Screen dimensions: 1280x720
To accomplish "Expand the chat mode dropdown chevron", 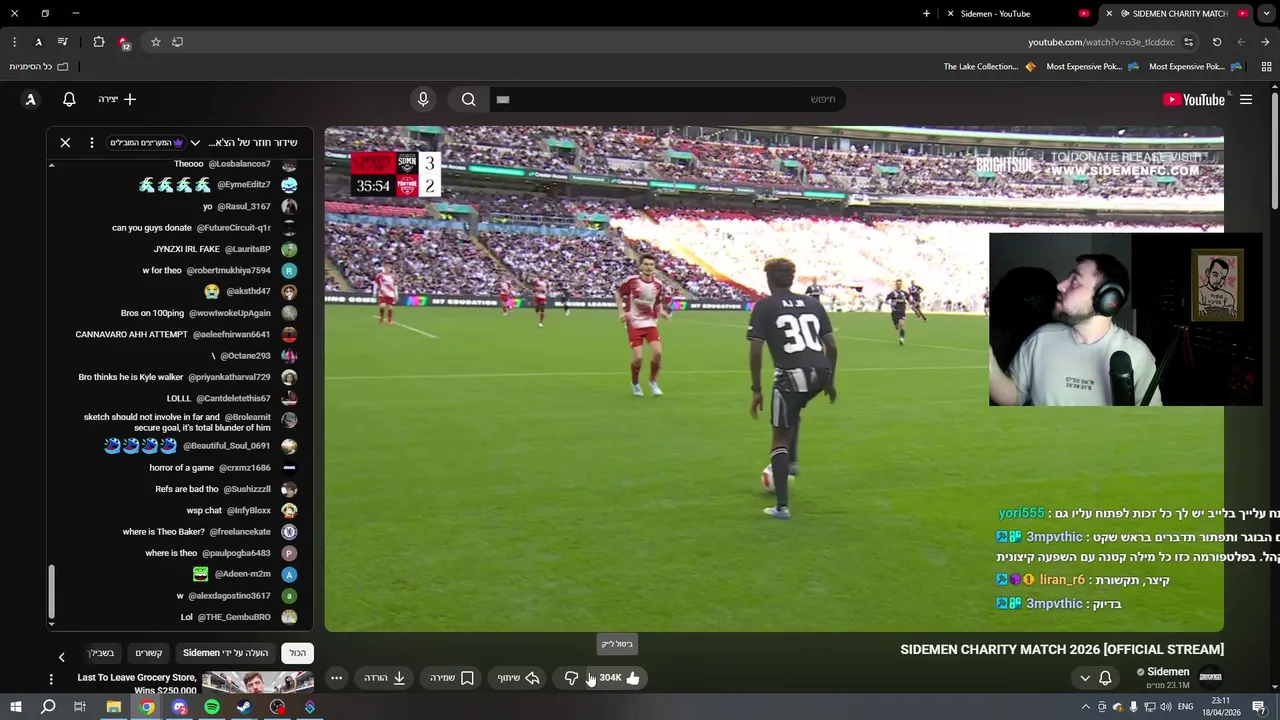I will (195, 143).
